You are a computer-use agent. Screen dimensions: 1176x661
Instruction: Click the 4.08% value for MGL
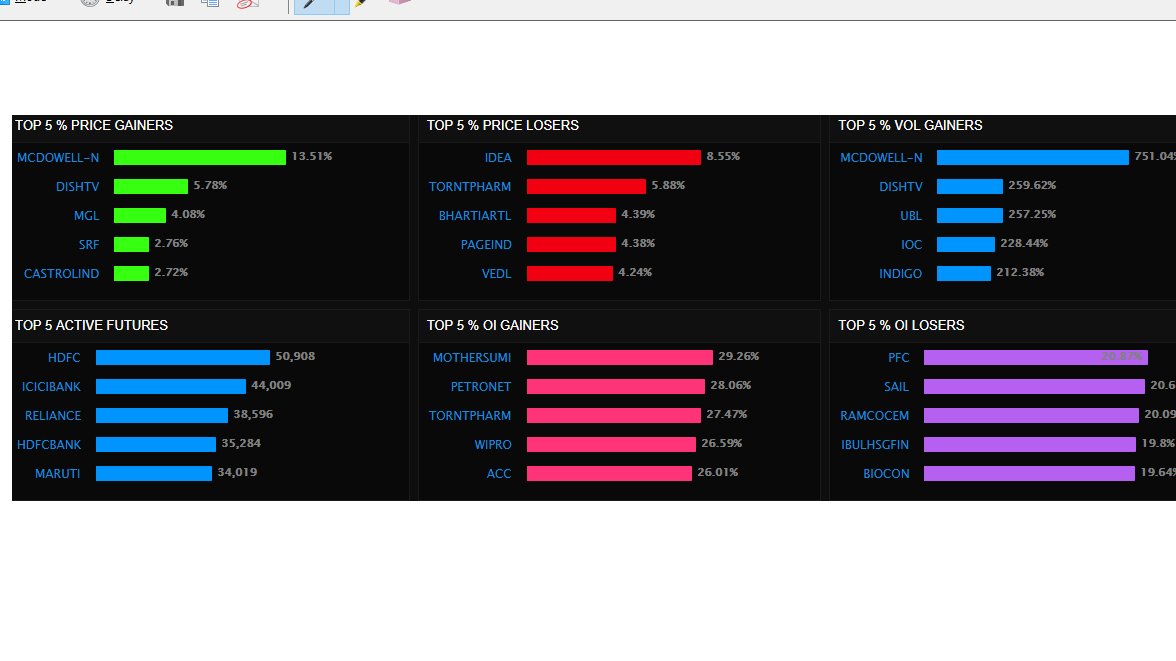188,215
